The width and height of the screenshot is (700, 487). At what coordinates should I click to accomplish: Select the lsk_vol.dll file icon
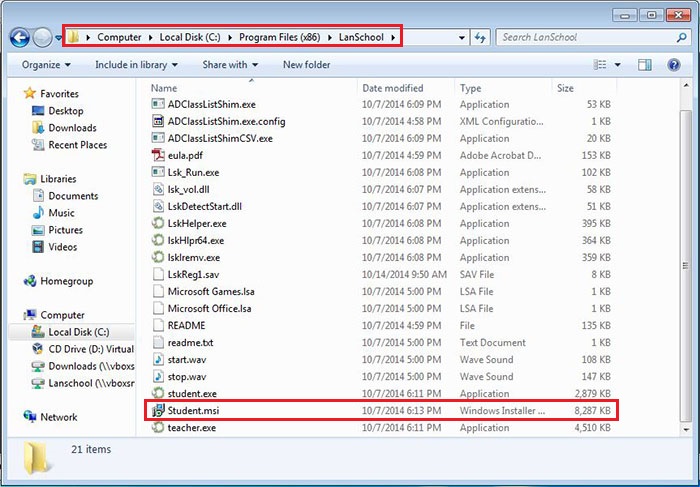[158, 189]
